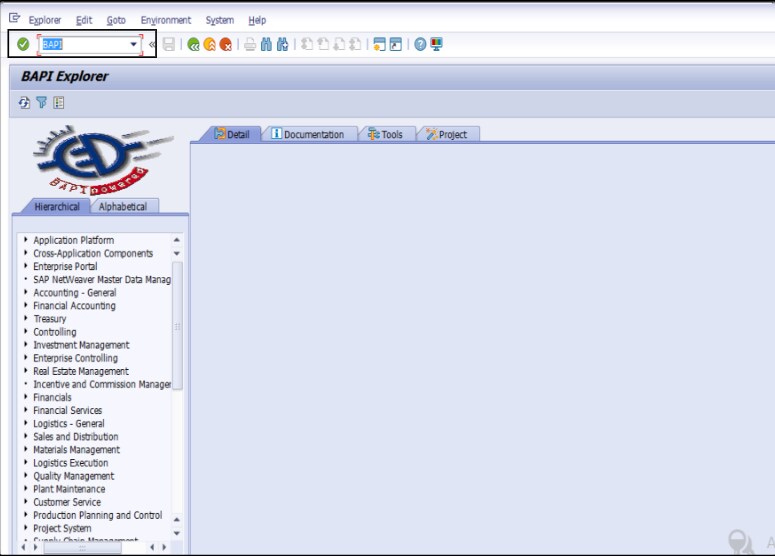Click the Previous Page icon
The width and height of the screenshot is (775, 556).
coord(323,44)
